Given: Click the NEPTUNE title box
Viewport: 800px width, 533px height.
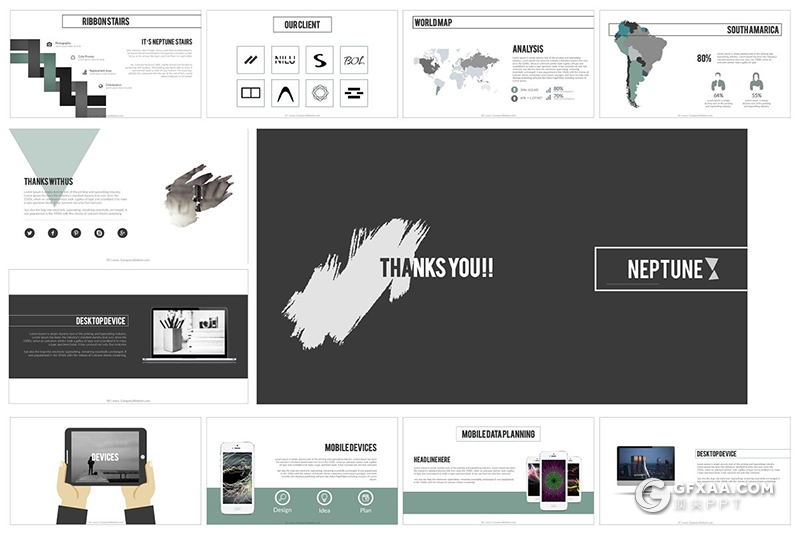Looking at the screenshot, I should pos(670,268).
